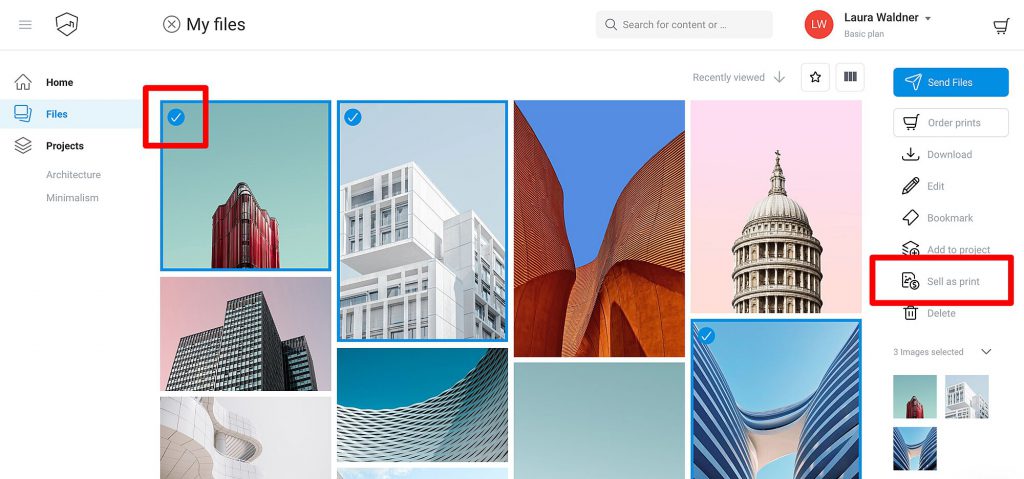Screen dimensions: 1024x479
Task: Click Delete action
Action: pos(941,314)
